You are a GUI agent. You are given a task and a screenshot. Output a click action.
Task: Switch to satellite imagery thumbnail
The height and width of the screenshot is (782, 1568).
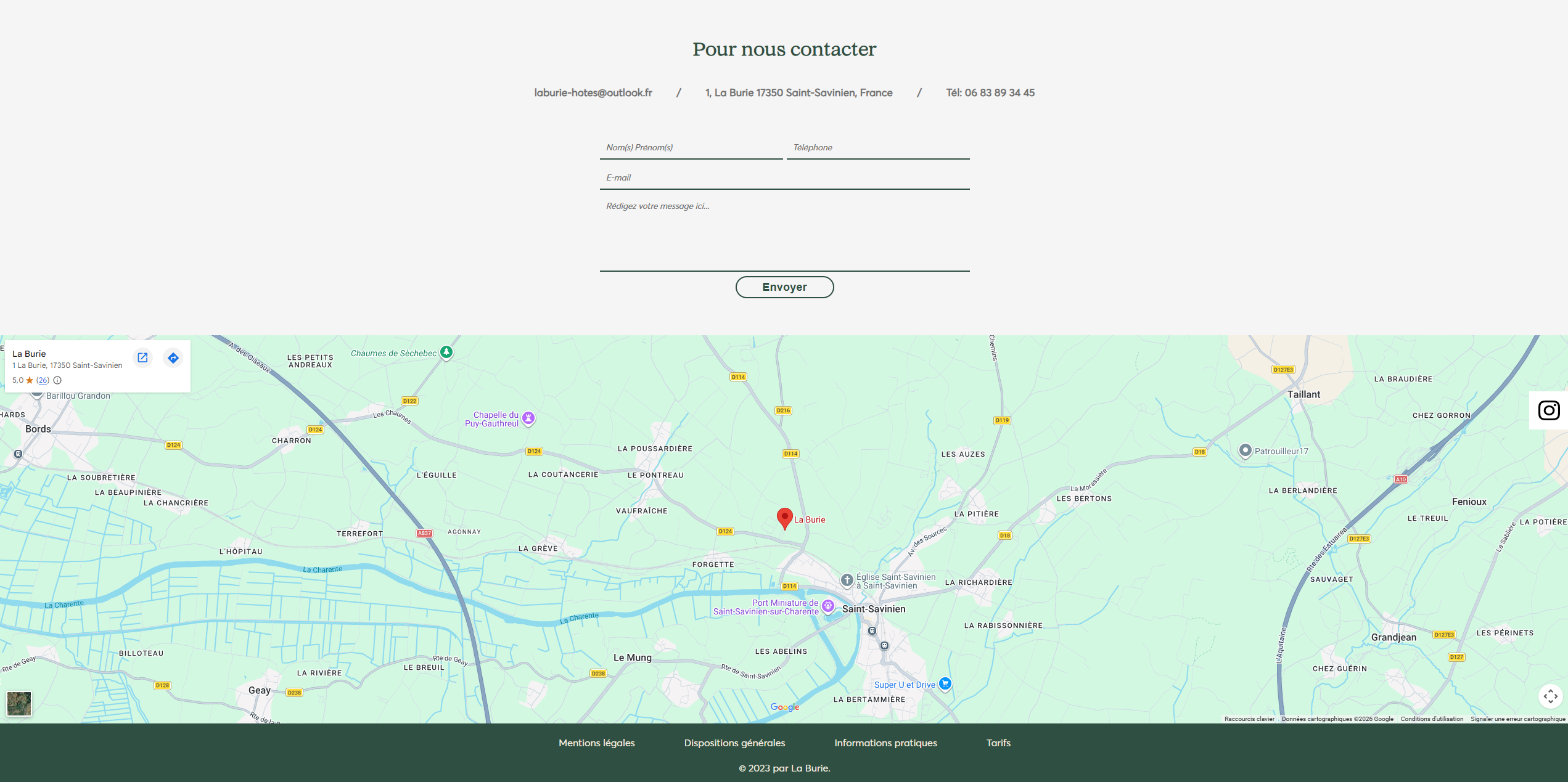(x=19, y=703)
